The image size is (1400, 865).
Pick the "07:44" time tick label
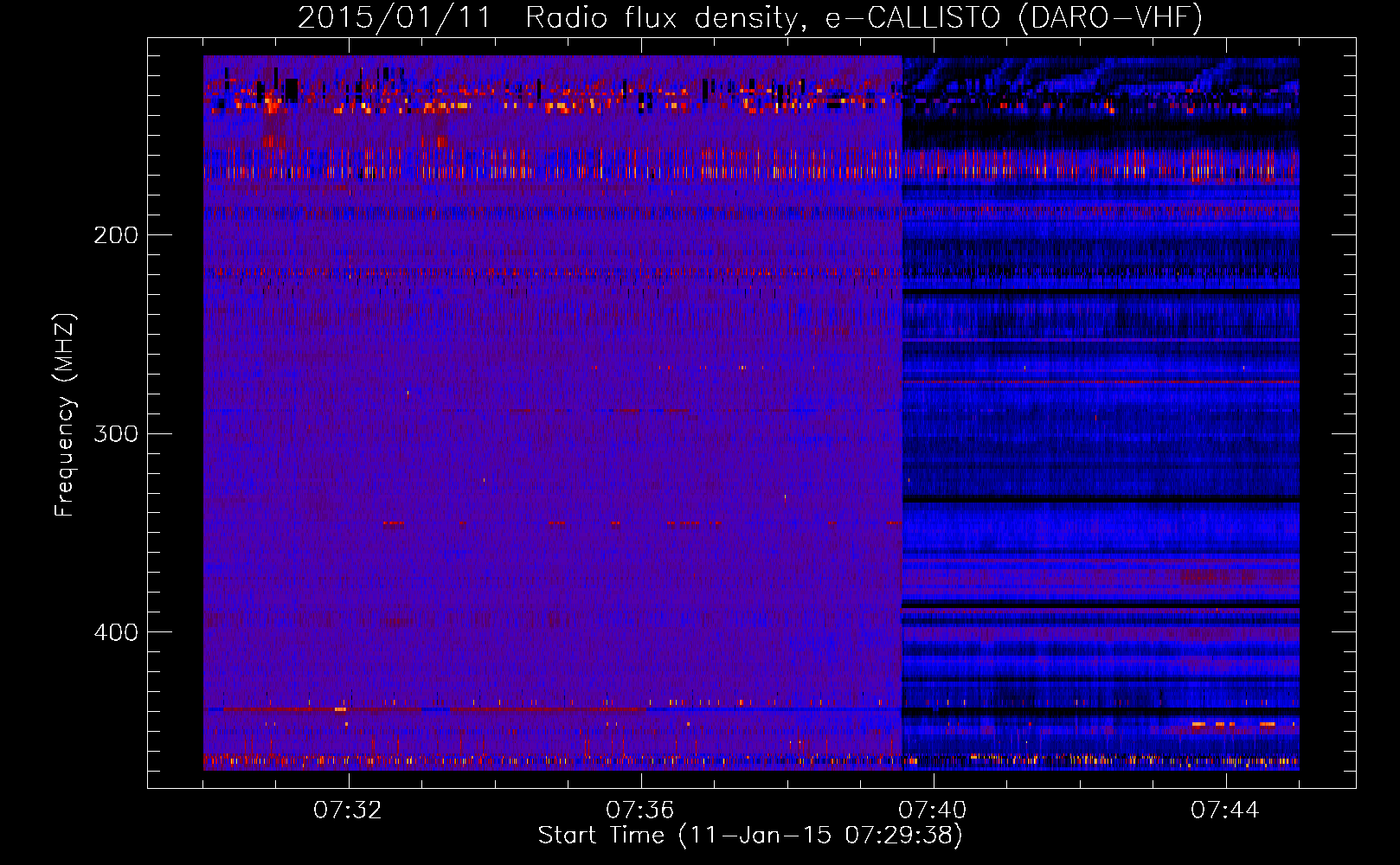1225,810
